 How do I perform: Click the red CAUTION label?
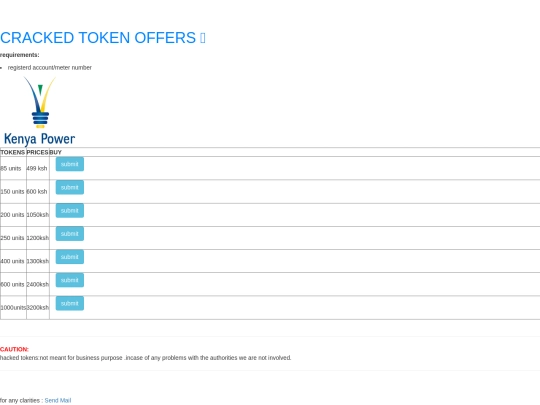[x=14, y=349]
